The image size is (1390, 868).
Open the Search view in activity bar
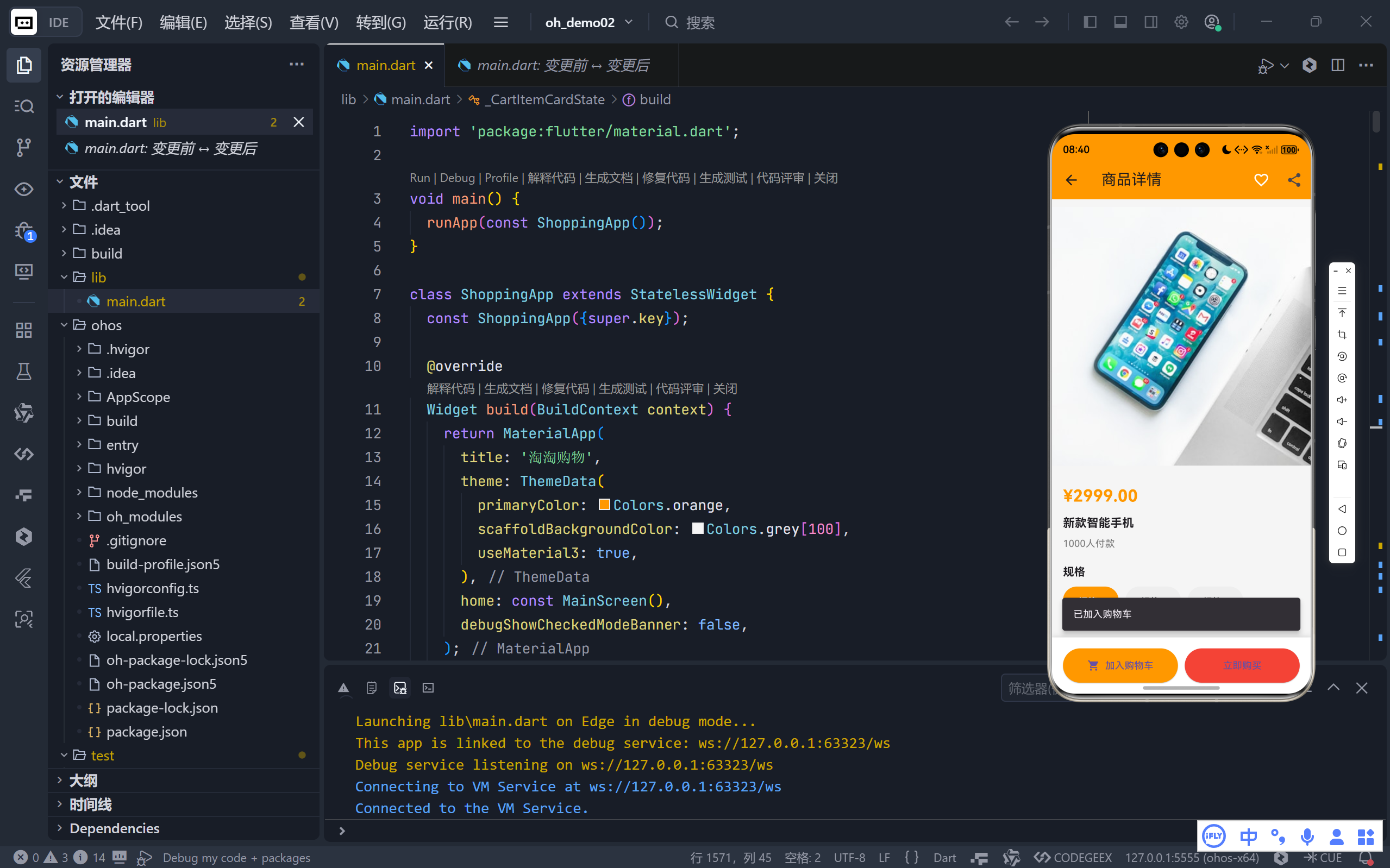point(23,106)
